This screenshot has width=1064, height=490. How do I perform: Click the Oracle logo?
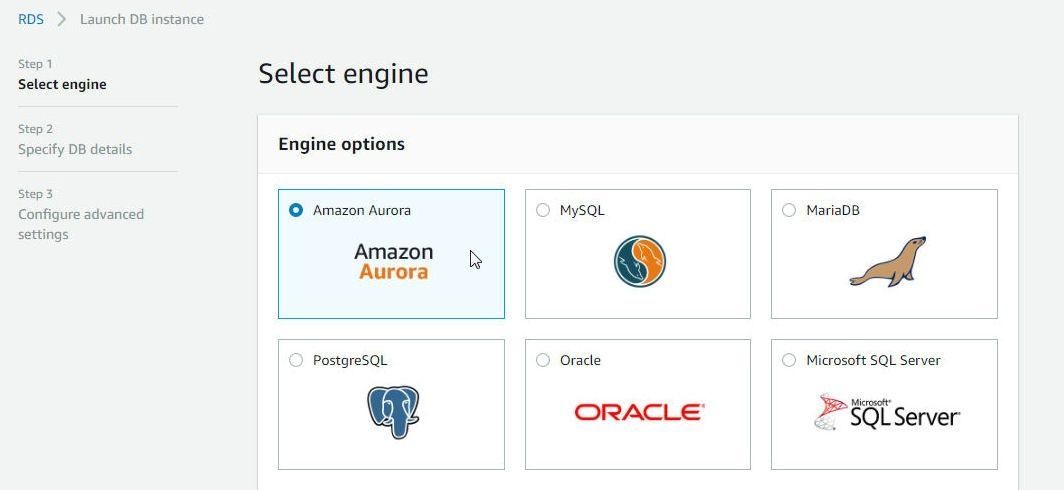(x=639, y=412)
